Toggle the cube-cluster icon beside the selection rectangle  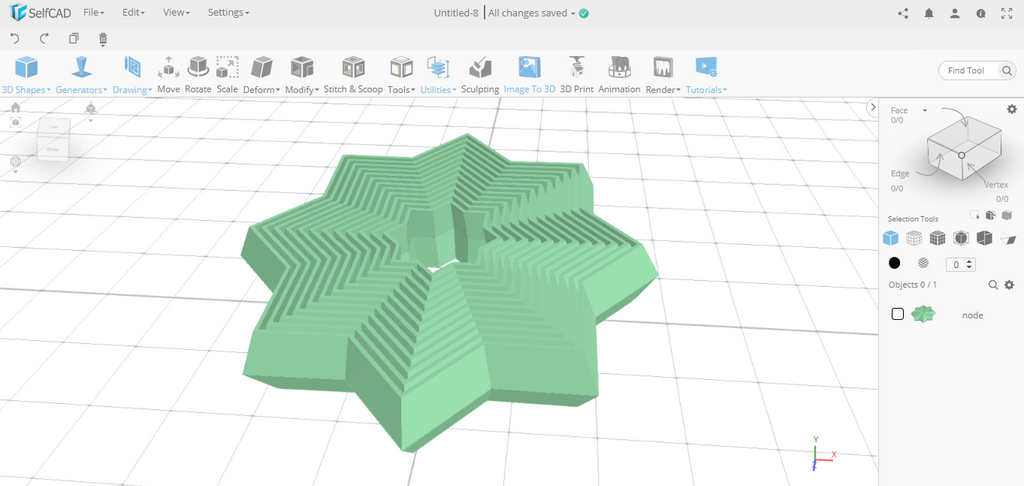(x=990, y=215)
